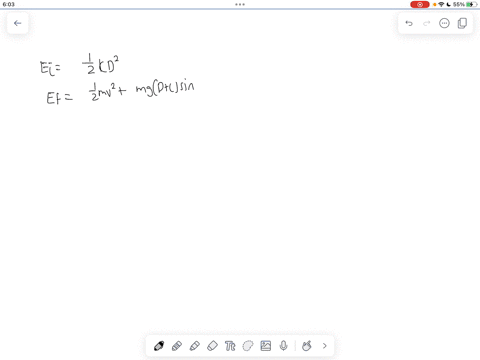Image resolution: width=480 pixels, height=360 pixels.
Task: Go back using the left arrow button
Action: point(17,23)
